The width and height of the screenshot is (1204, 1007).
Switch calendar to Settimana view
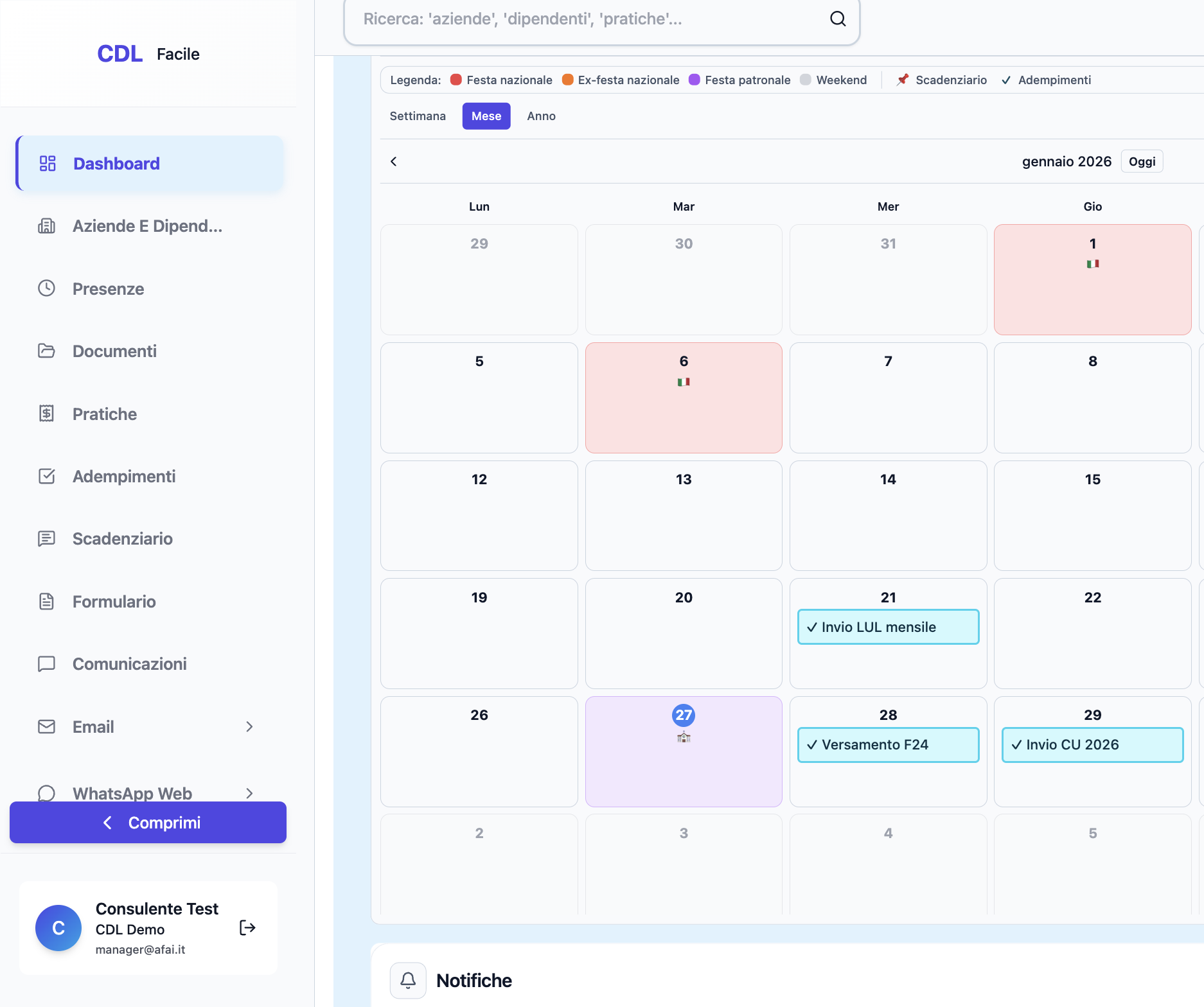(418, 116)
